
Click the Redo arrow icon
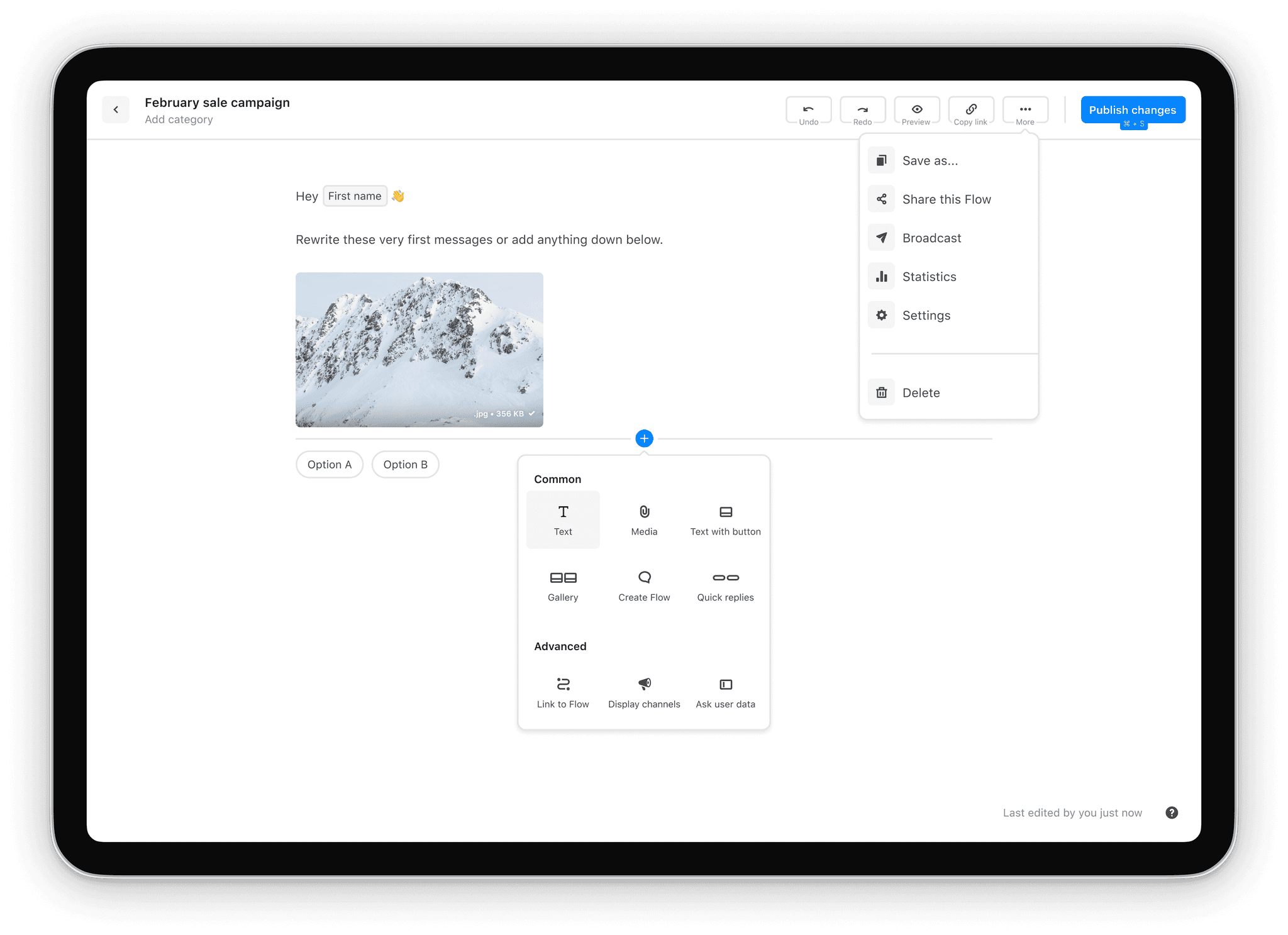[862, 109]
